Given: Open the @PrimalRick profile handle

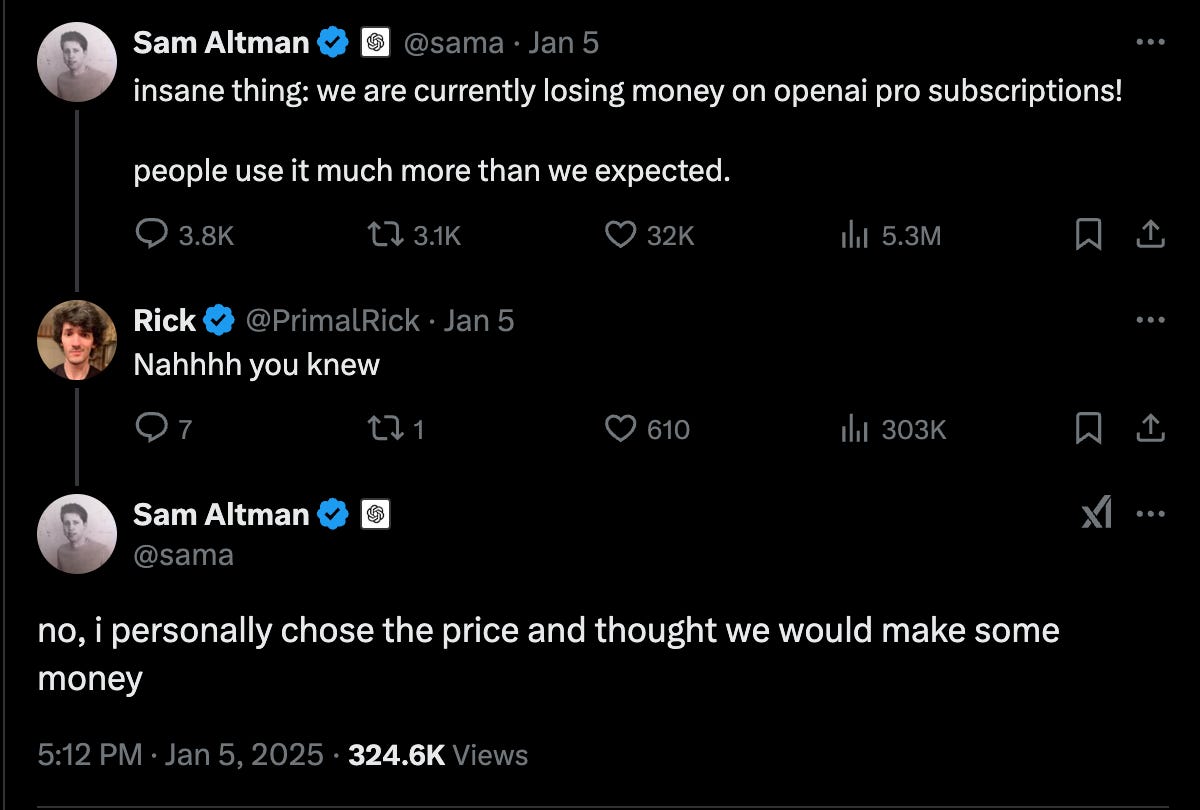Looking at the screenshot, I should tap(332, 320).
